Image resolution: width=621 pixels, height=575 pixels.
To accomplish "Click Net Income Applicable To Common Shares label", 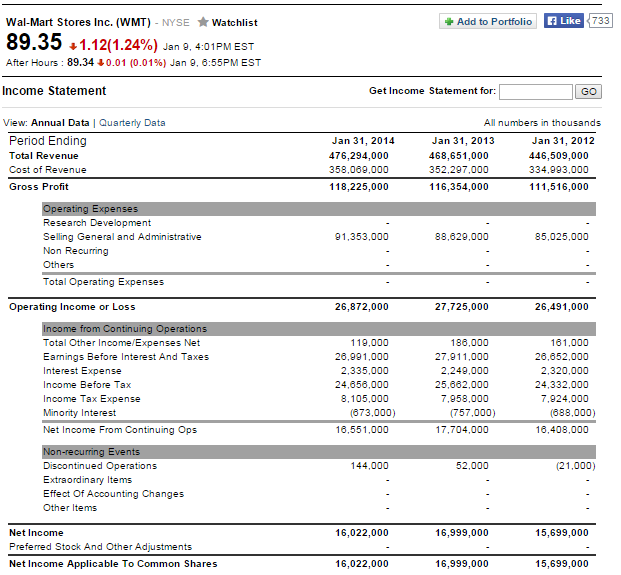I will (113, 564).
